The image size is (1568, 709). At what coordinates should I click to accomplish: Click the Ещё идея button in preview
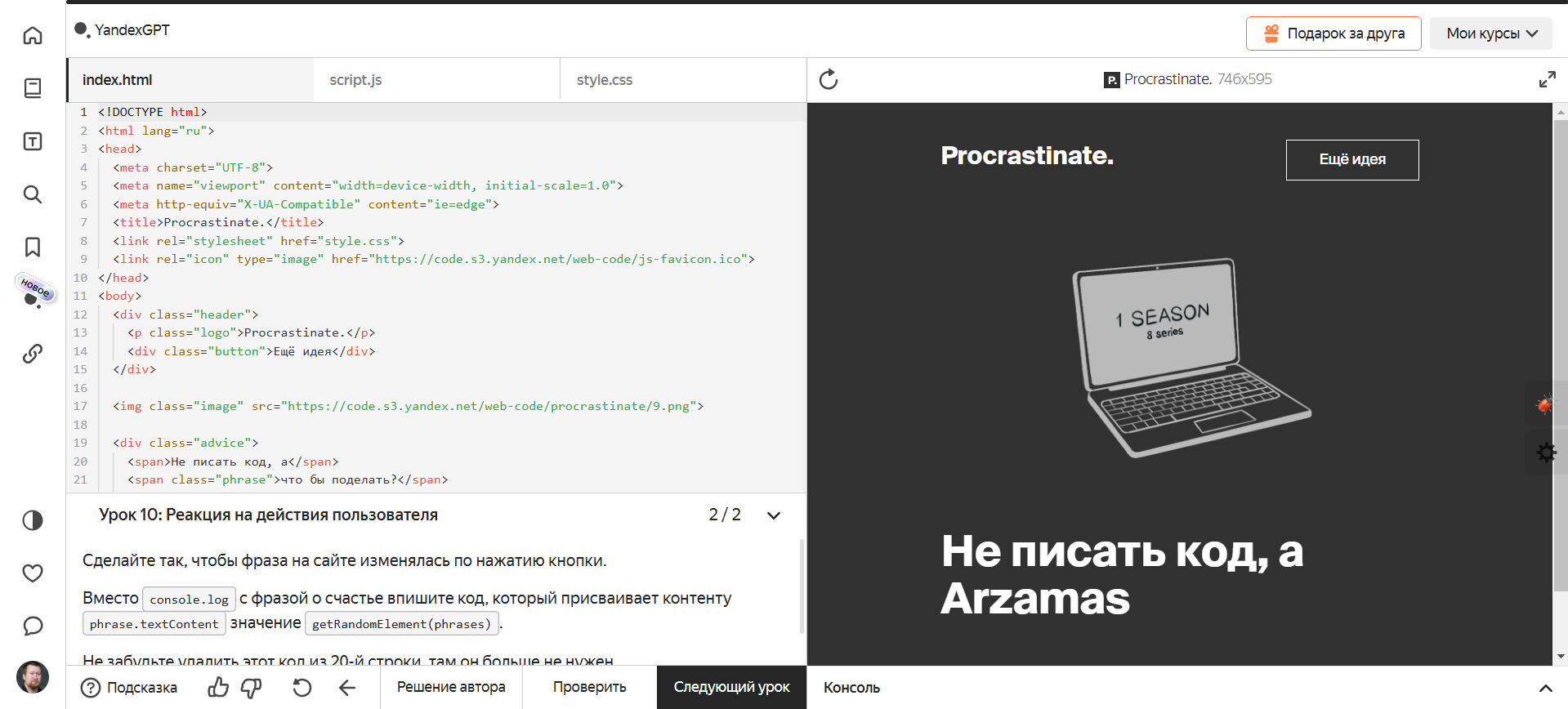pos(1351,159)
